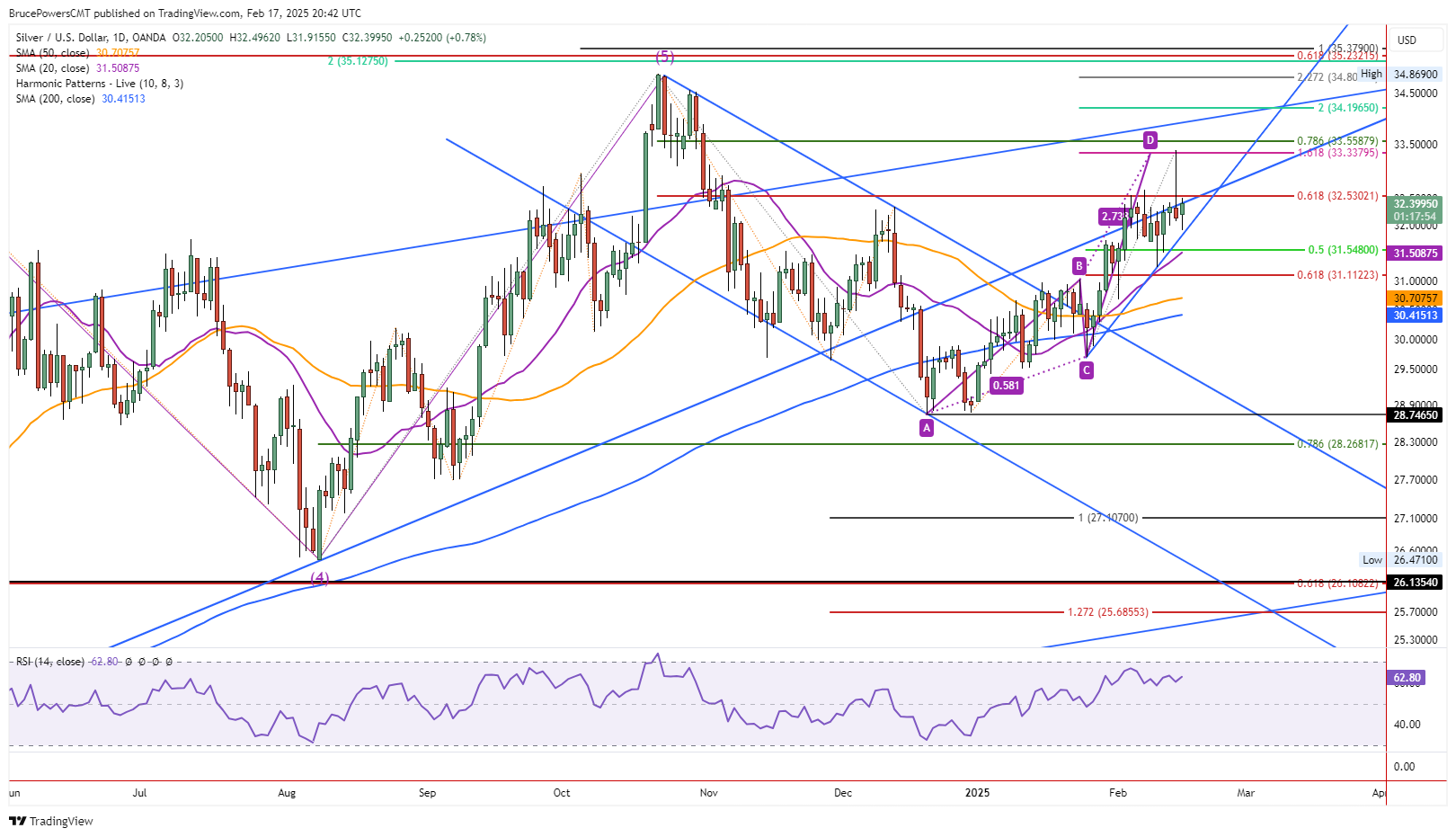Image resolution: width=1456 pixels, height=837 pixels.
Task: Click the 2 (35.12750) extension label
Action: click(x=358, y=61)
